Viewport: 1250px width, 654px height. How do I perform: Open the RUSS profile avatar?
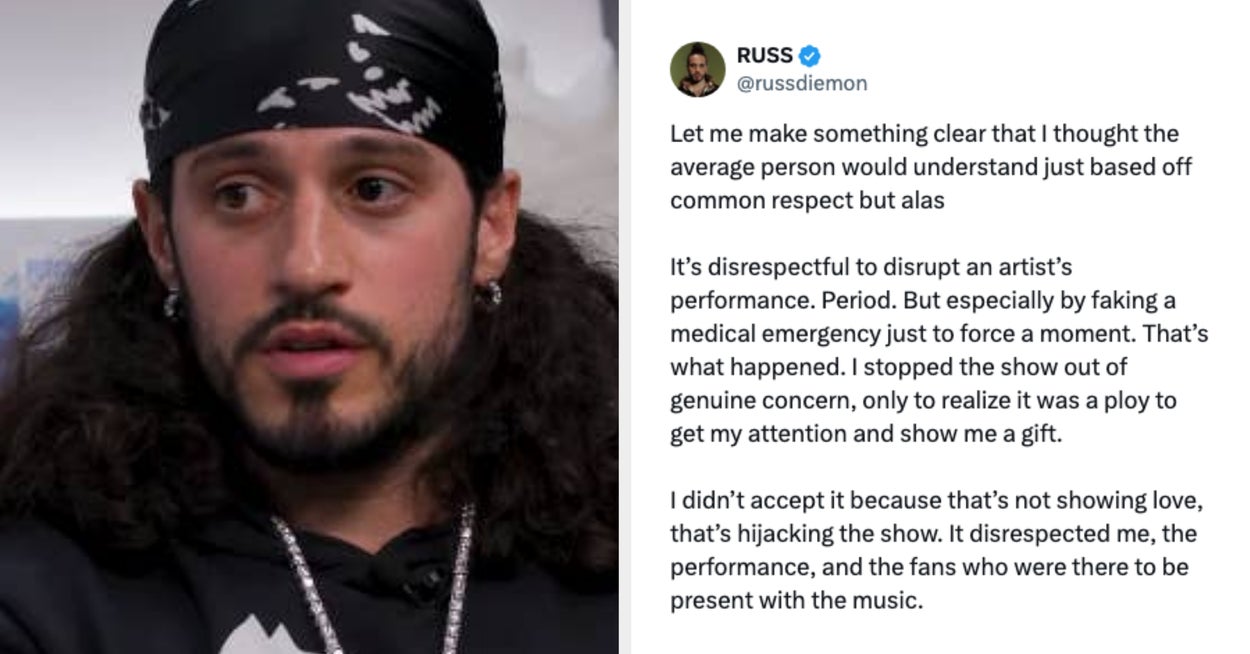(x=697, y=69)
